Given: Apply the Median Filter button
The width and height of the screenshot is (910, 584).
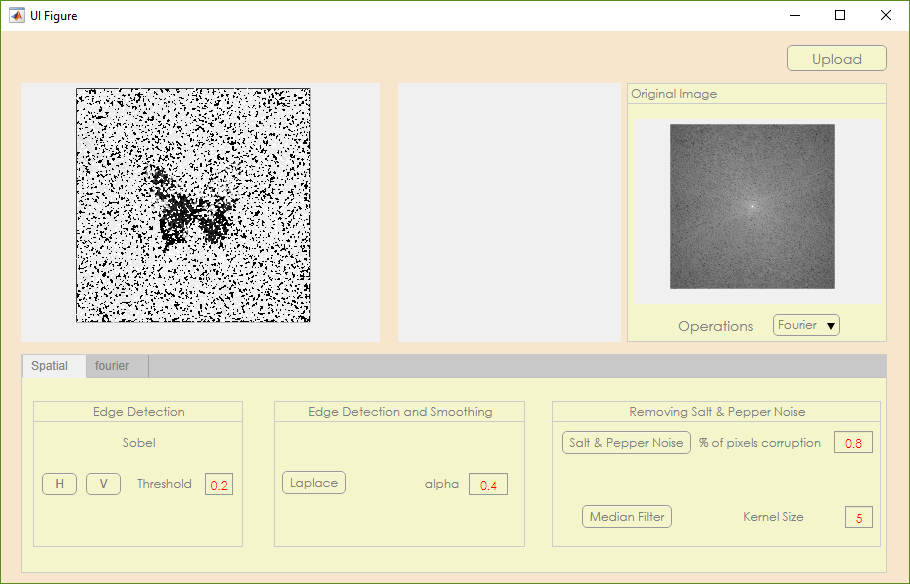Looking at the screenshot, I should tap(627, 517).
